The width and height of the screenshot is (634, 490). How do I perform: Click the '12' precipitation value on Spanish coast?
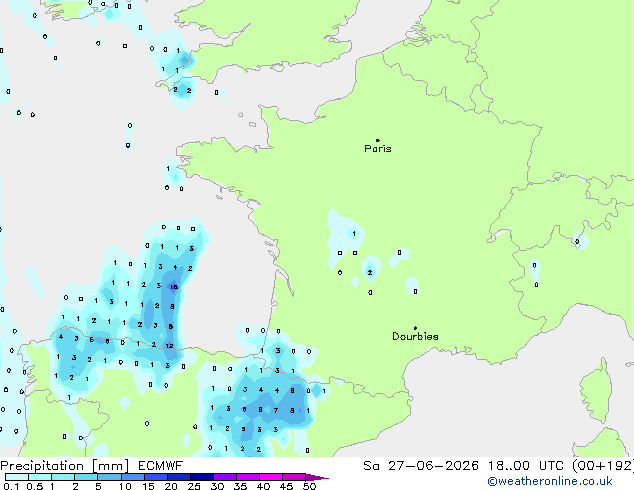[x=169, y=346]
